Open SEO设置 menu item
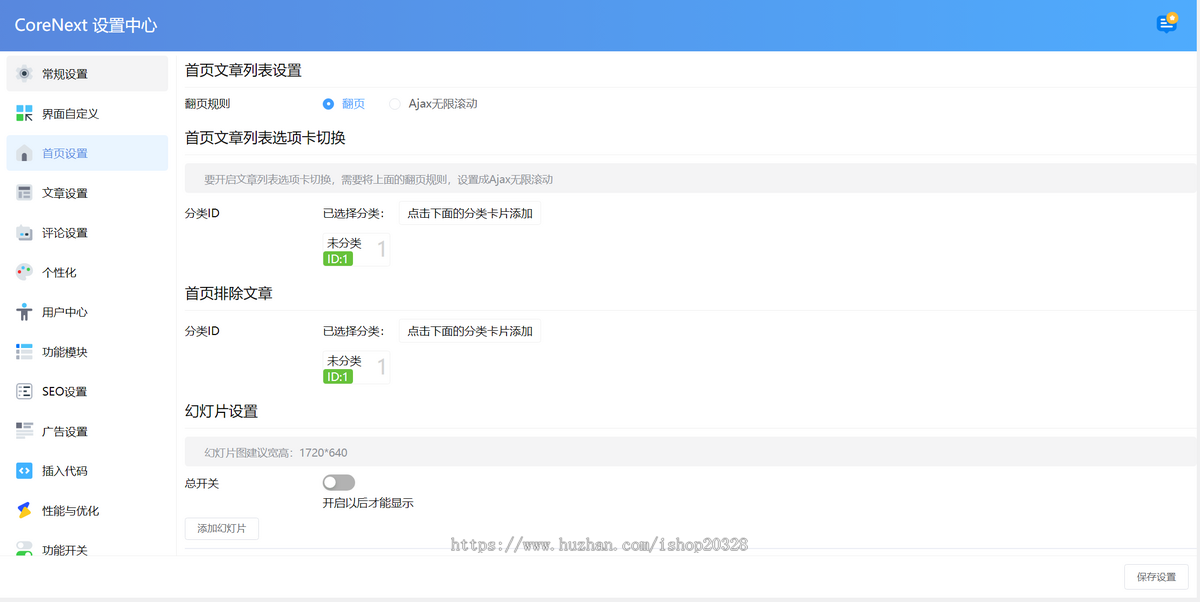 [87, 391]
